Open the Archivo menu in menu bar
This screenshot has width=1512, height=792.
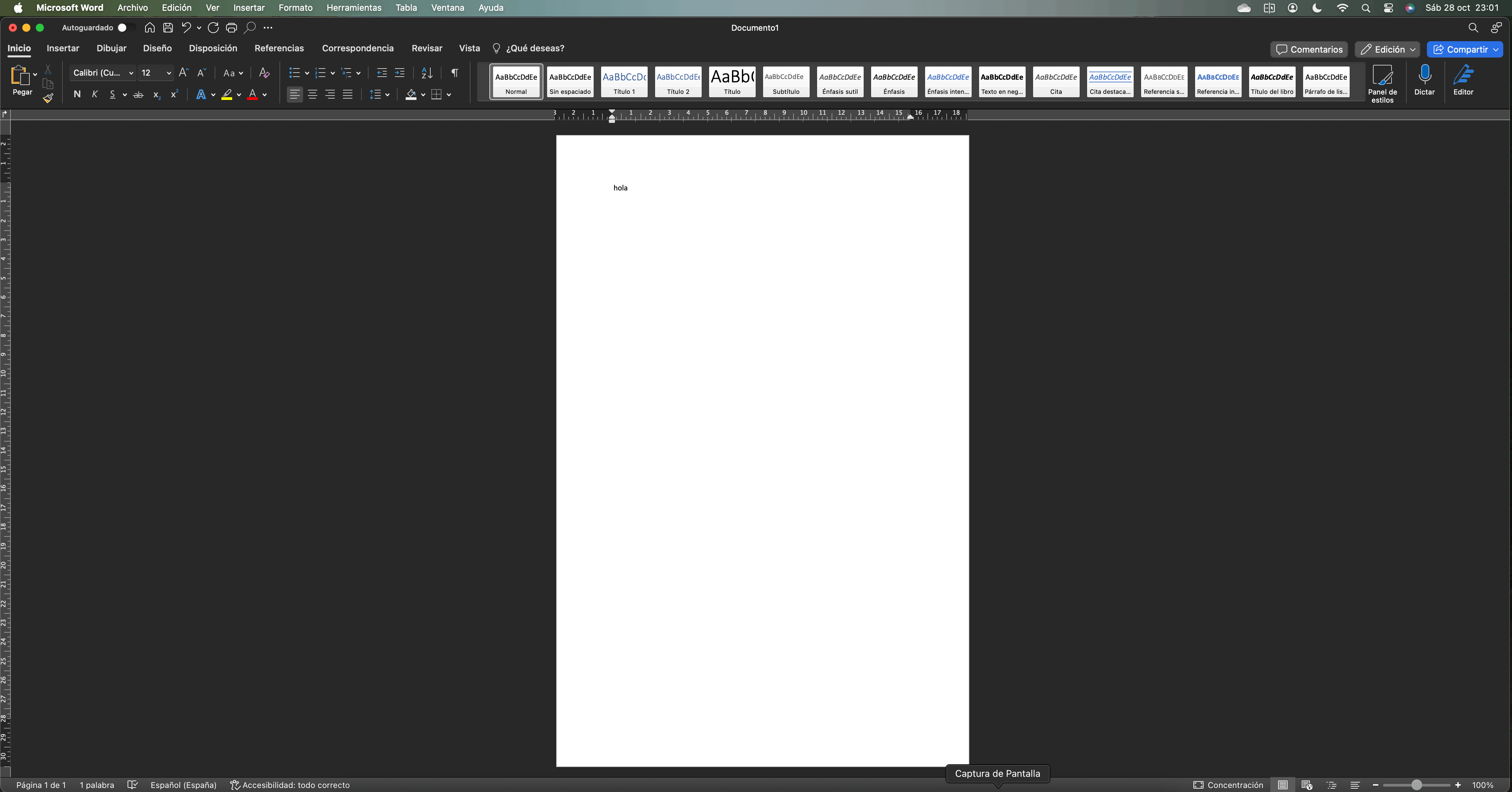[133, 8]
